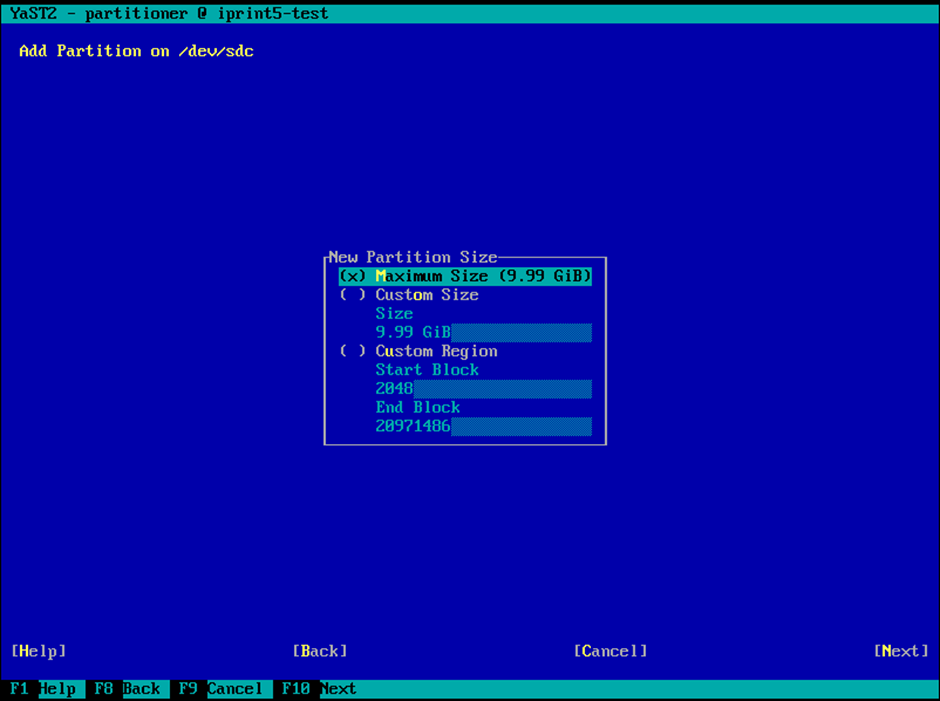The height and width of the screenshot is (701, 940).
Task: Click F10 Next in the function key bar
Action: pos(320,689)
